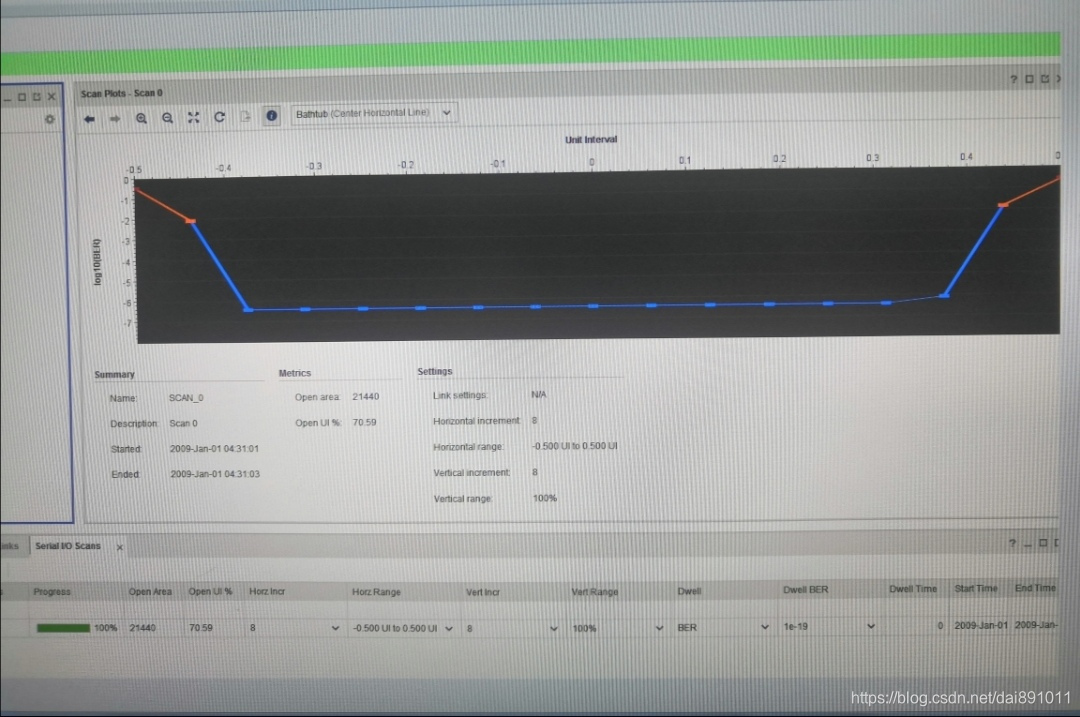Maximize the Scan Plots panel
The width and height of the screenshot is (1080, 717).
pyautogui.click(x=1029, y=79)
